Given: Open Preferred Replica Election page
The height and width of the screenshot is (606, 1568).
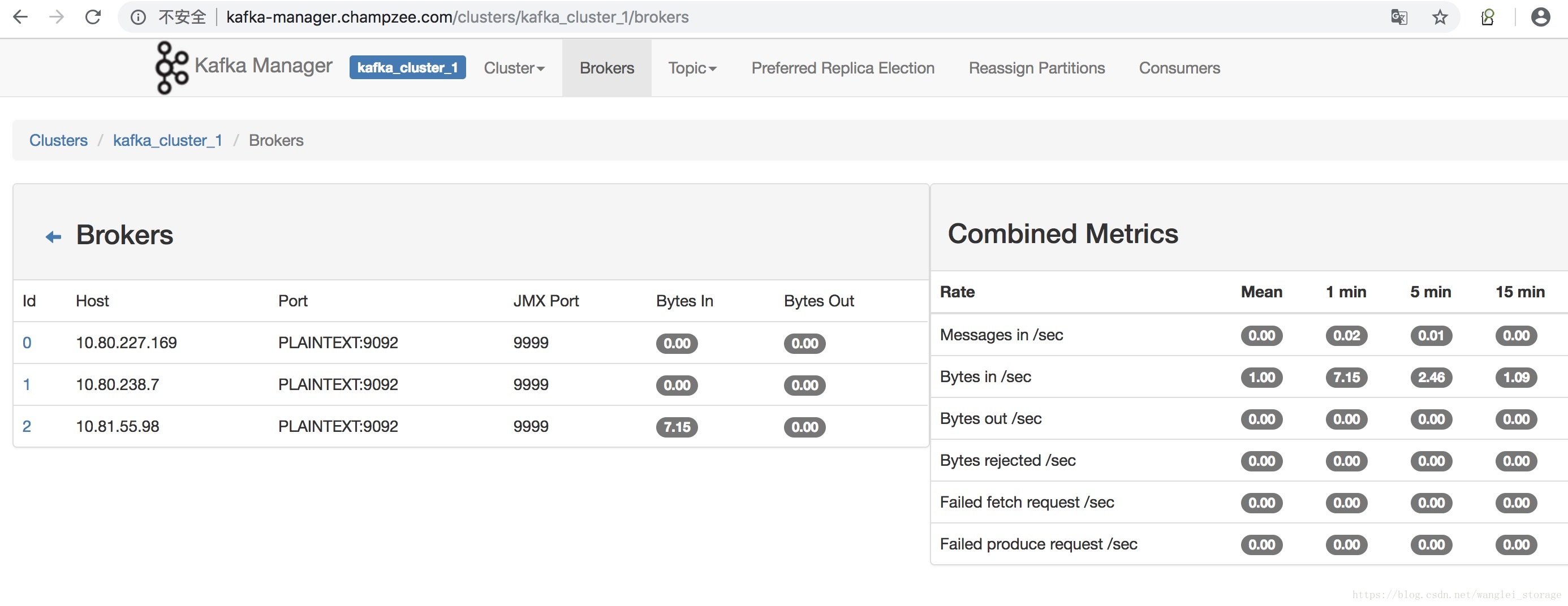Looking at the screenshot, I should pyautogui.click(x=842, y=68).
